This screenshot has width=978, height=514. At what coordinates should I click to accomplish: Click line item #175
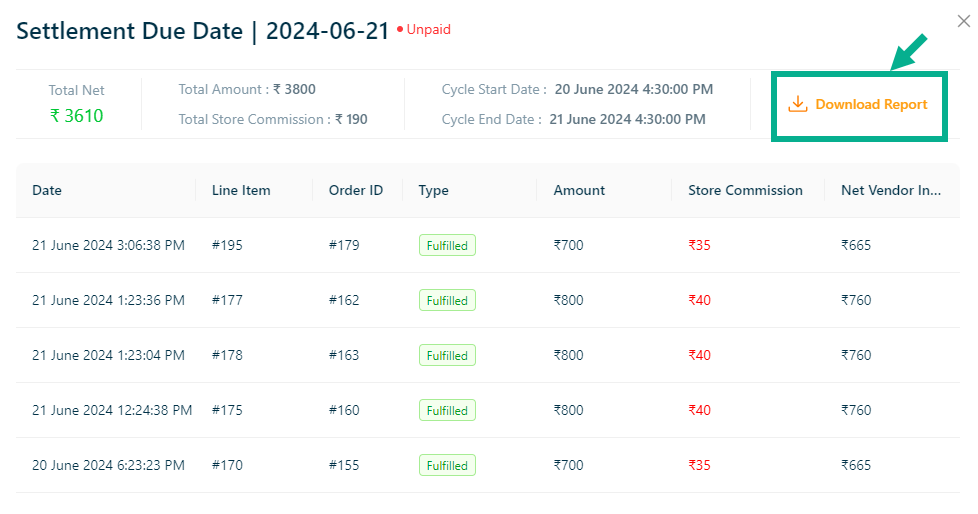pyautogui.click(x=227, y=410)
